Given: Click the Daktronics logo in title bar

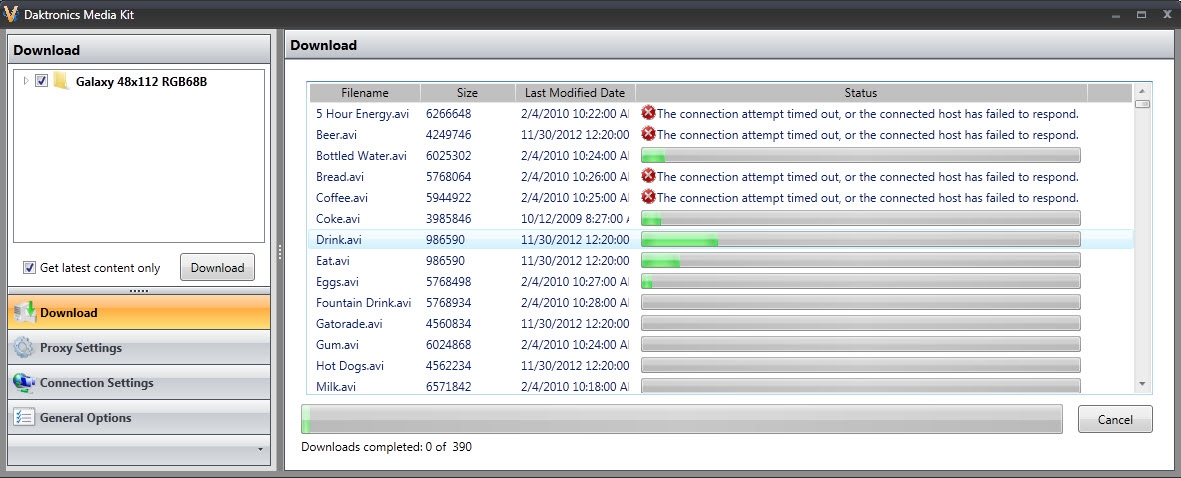Looking at the screenshot, I should tap(12, 15).
